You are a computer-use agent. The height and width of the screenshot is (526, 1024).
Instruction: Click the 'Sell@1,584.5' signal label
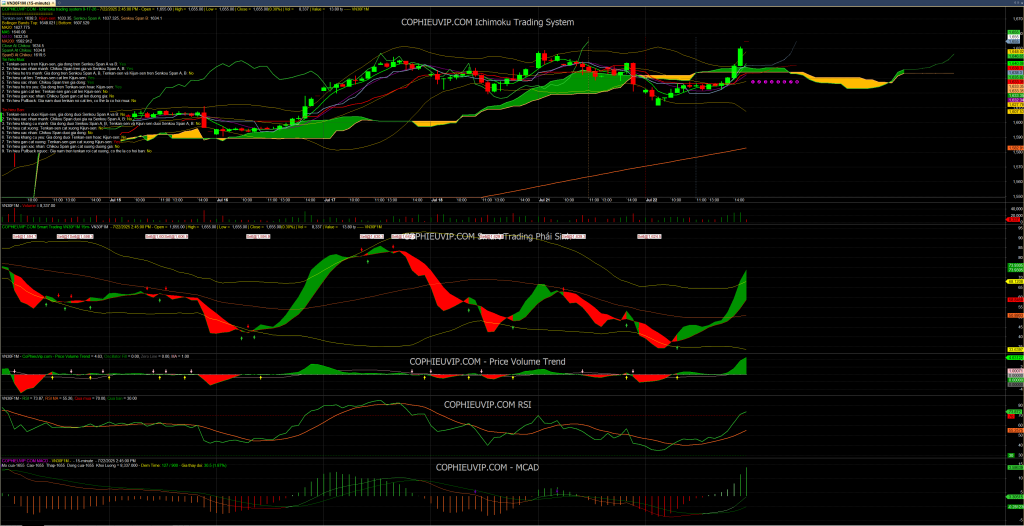[x=27, y=235]
